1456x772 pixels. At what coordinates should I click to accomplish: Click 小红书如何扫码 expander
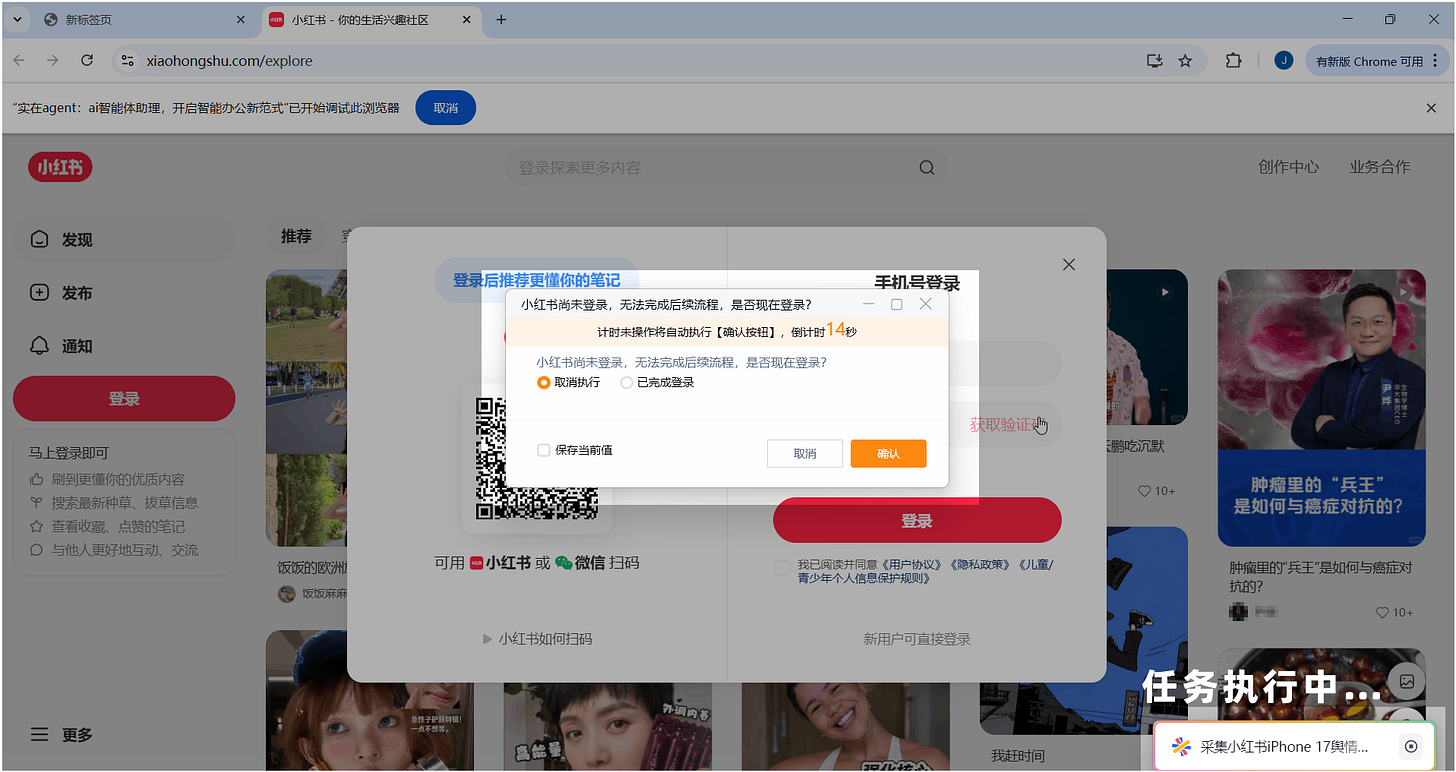(x=537, y=638)
